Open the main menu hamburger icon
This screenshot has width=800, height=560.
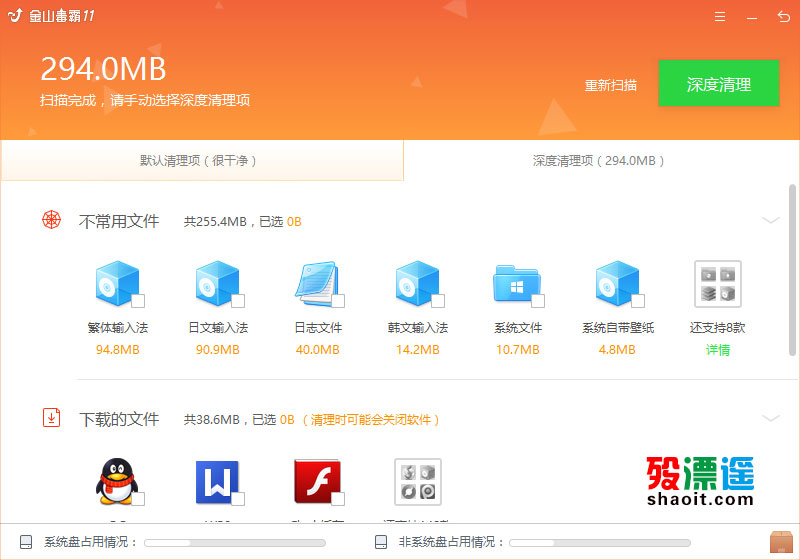coord(720,16)
